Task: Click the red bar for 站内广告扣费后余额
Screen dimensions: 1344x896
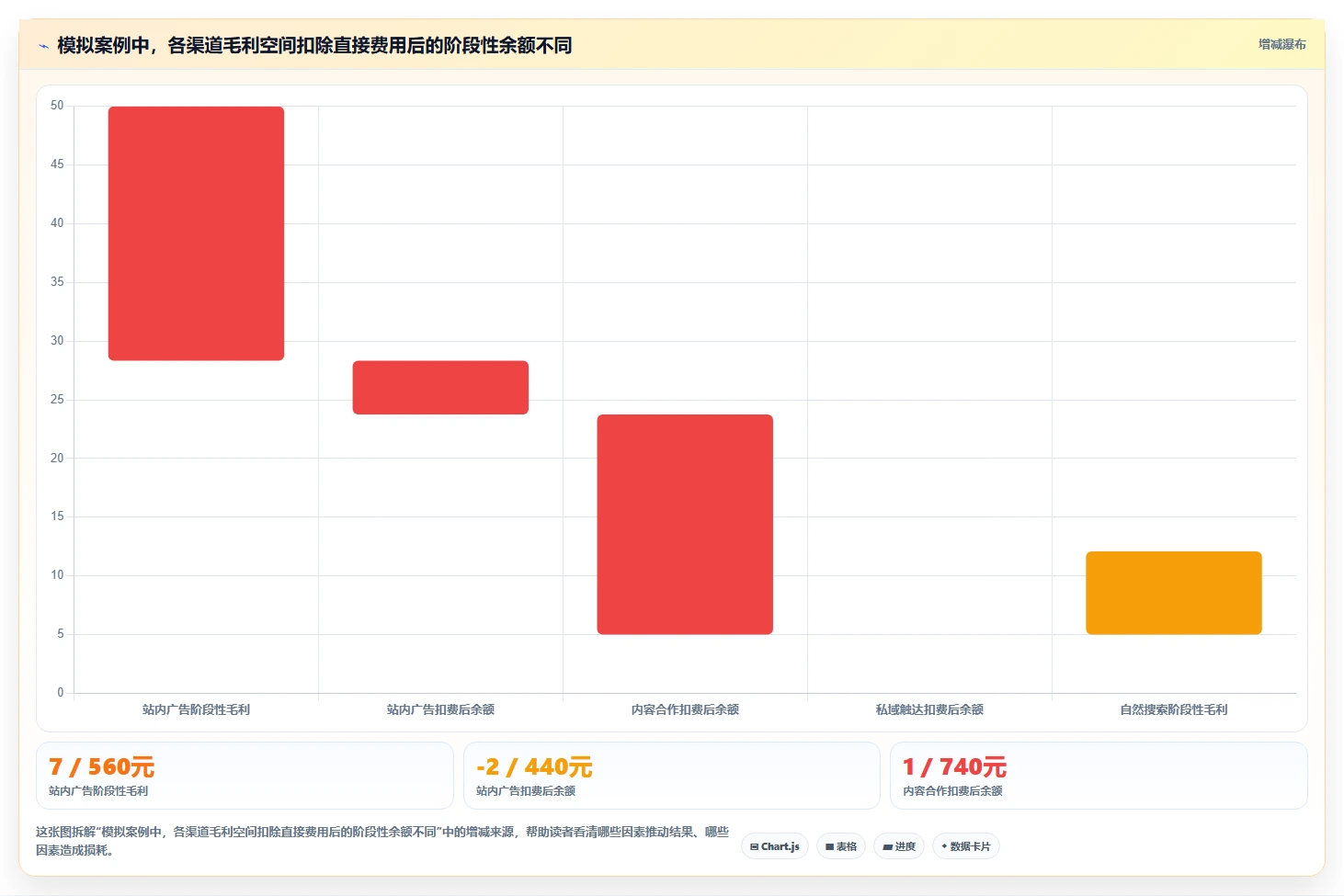Action: click(440, 387)
